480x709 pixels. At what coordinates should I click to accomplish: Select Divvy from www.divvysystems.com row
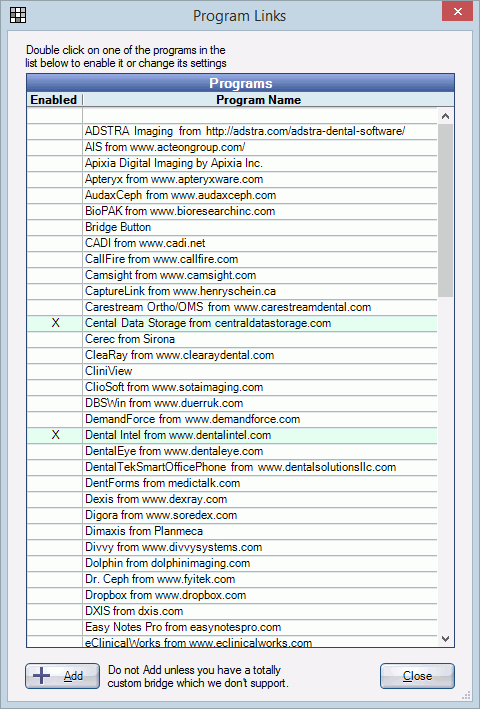pyautogui.click(x=232, y=547)
